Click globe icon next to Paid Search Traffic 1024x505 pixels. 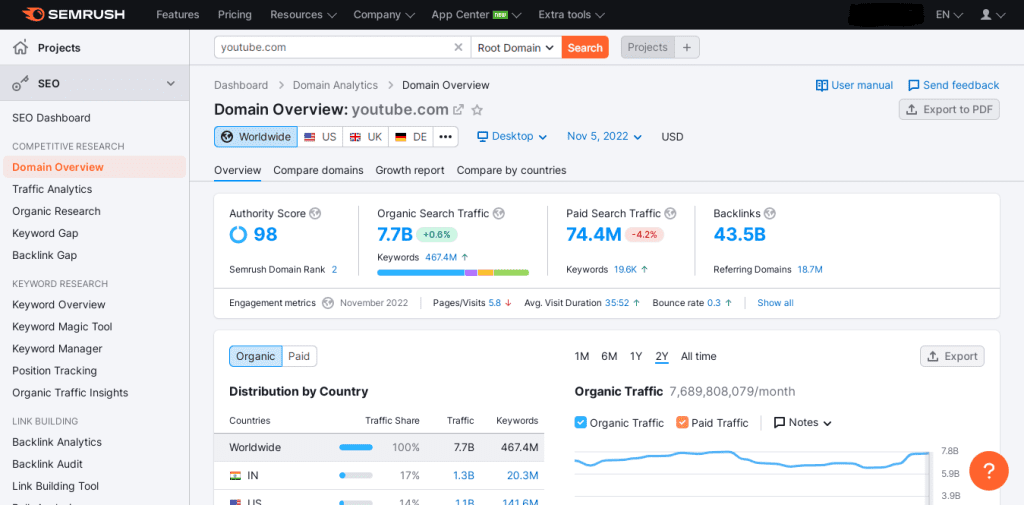click(x=670, y=213)
